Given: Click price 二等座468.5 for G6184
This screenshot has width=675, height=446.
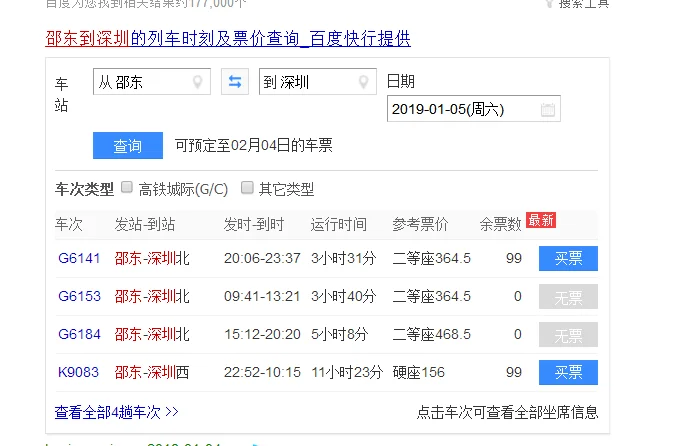Looking at the screenshot, I should click(x=431, y=334).
